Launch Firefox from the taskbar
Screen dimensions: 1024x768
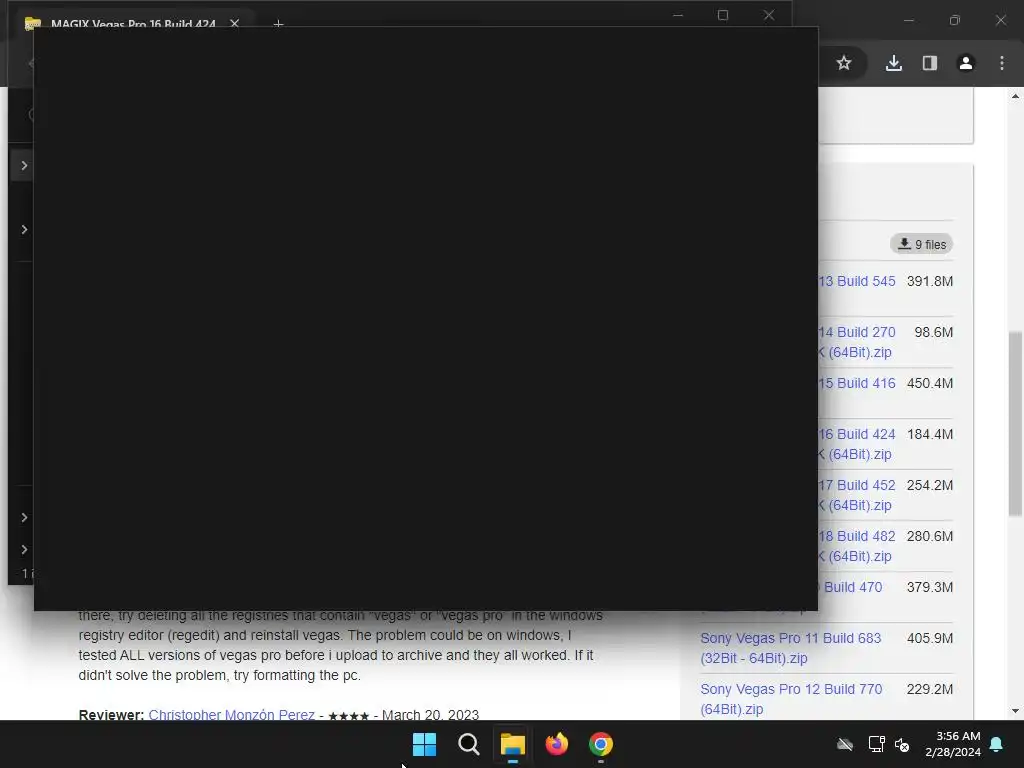(x=556, y=744)
